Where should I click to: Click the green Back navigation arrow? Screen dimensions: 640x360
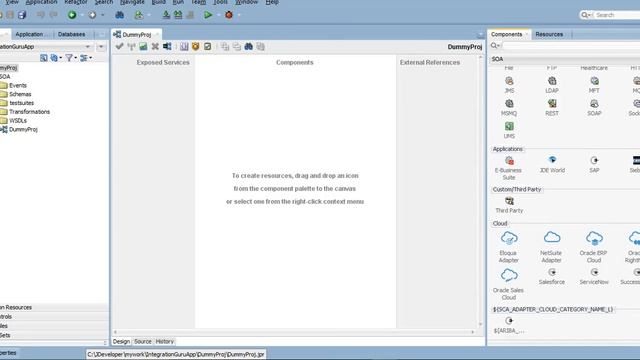[x=72, y=15]
